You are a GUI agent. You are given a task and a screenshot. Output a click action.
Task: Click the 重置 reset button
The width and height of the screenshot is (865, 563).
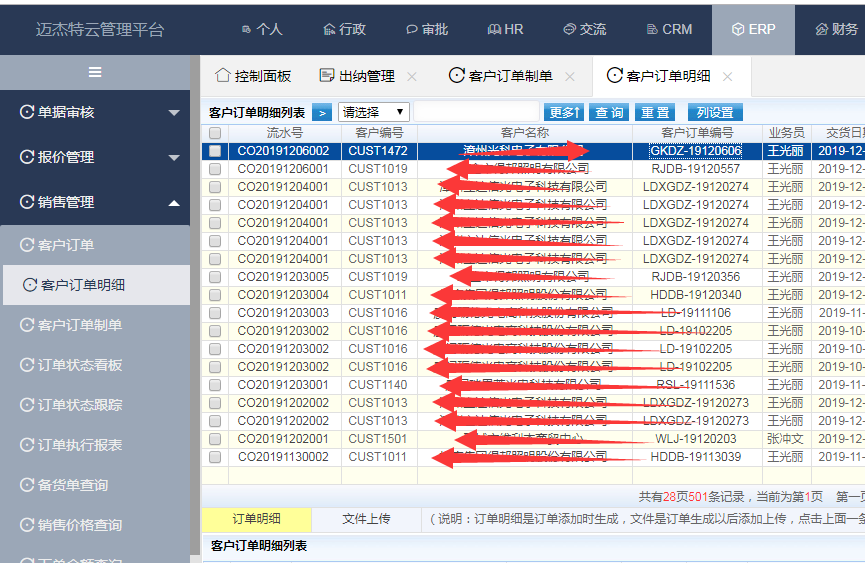point(656,113)
